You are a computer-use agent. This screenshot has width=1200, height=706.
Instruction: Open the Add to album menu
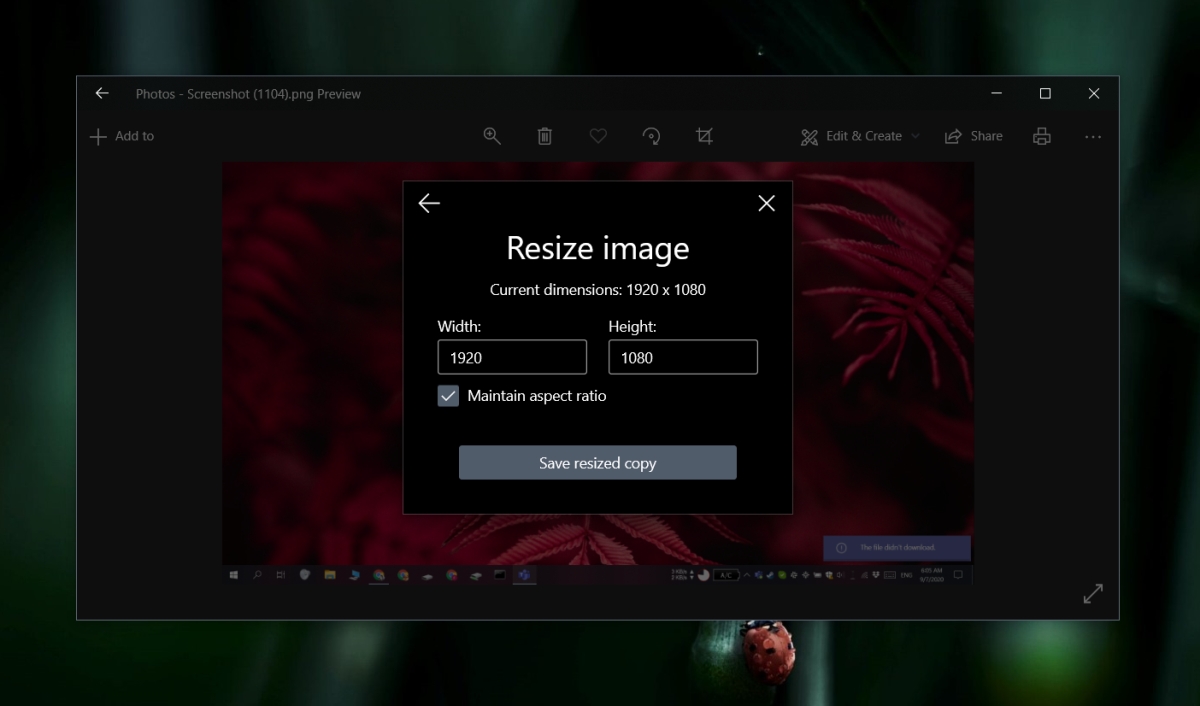(x=121, y=136)
